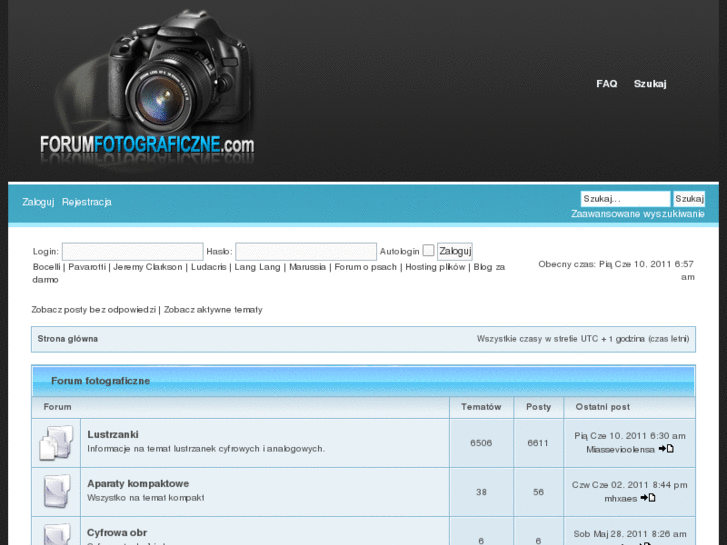Click the Zaloguj login form button
This screenshot has width=727, height=545.
[x=455, y=251]
